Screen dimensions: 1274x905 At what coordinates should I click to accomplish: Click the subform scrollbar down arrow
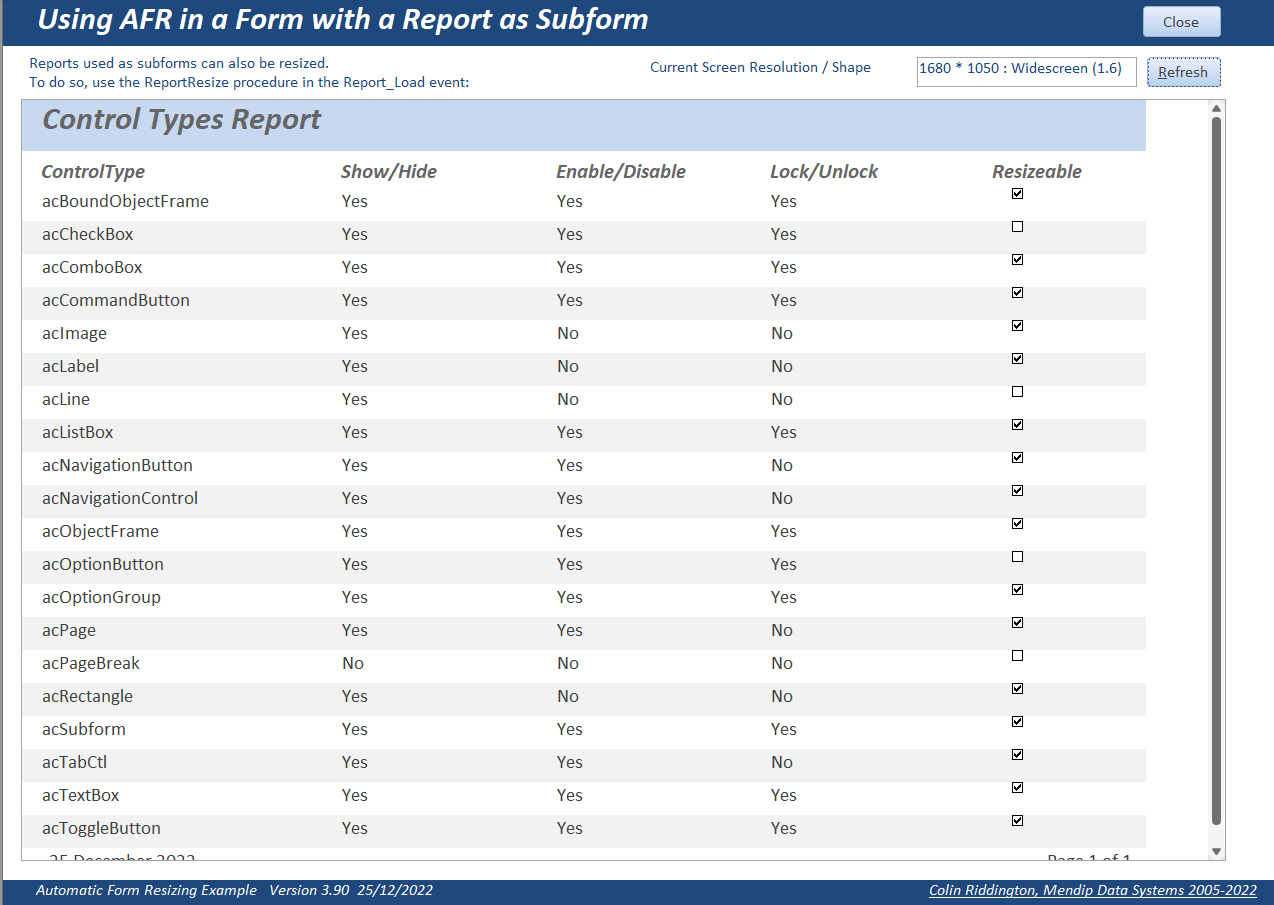[x=1216, y=851]
